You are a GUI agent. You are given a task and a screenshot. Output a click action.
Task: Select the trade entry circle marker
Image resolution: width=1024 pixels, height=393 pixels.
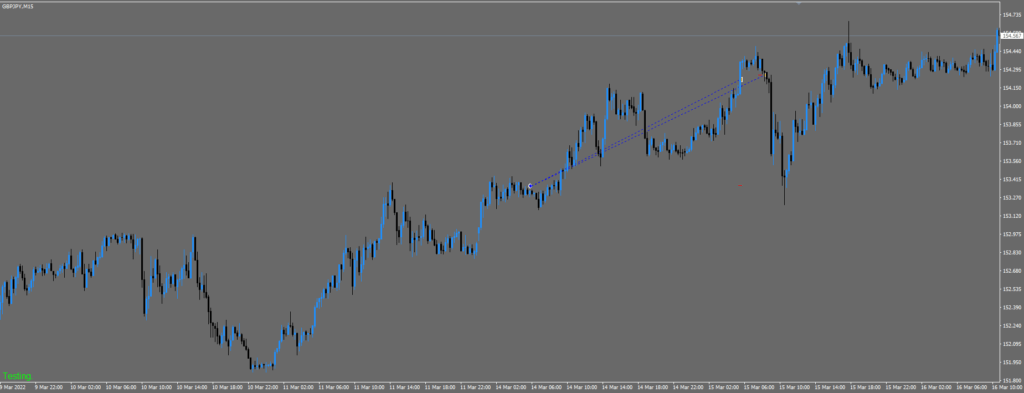[x=530, y=186]
